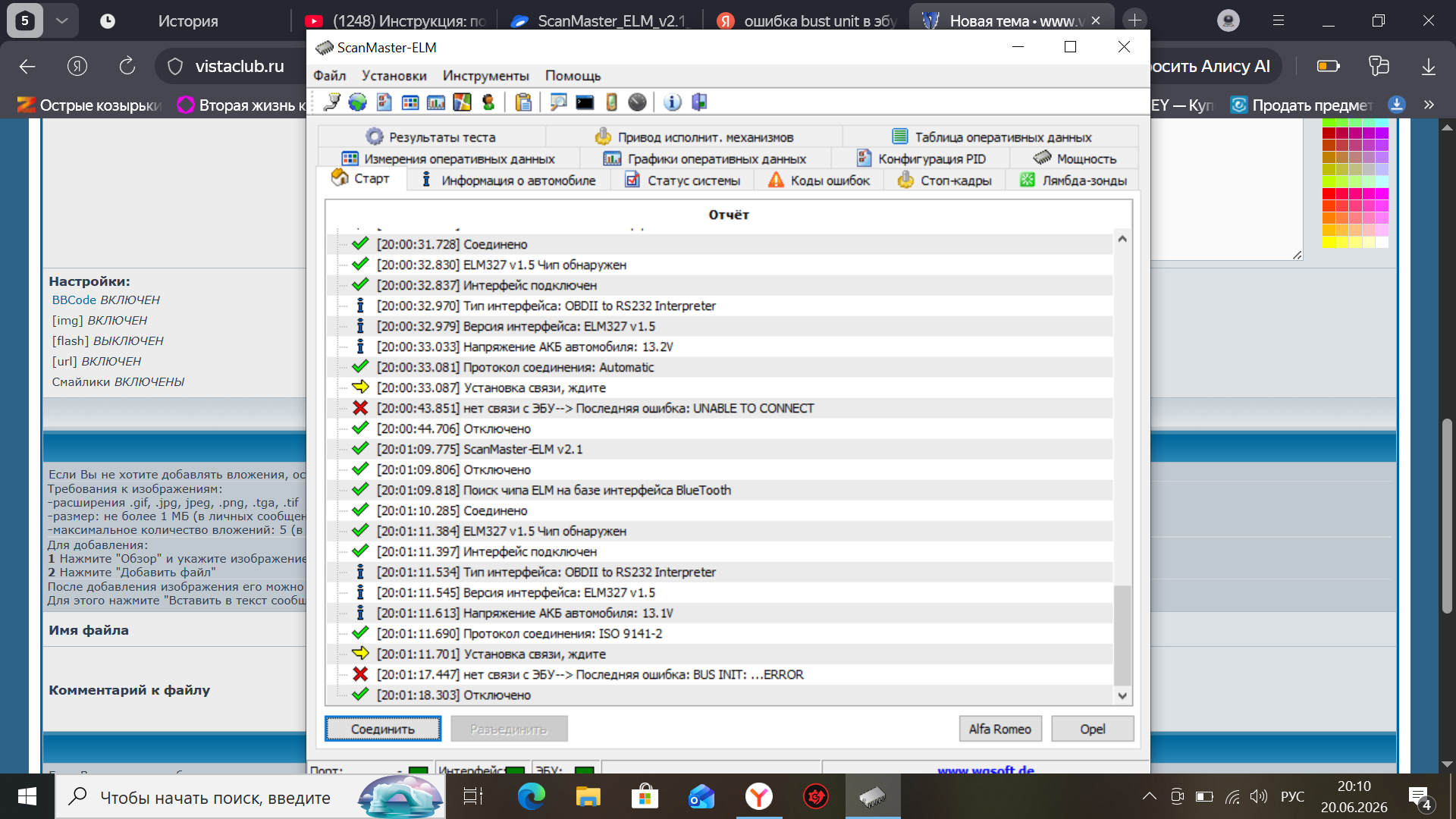The width and height of the screenshot is (1456, 819).
Task: Click the globe icon in ScanMaster toolbar
Action: 357,102
